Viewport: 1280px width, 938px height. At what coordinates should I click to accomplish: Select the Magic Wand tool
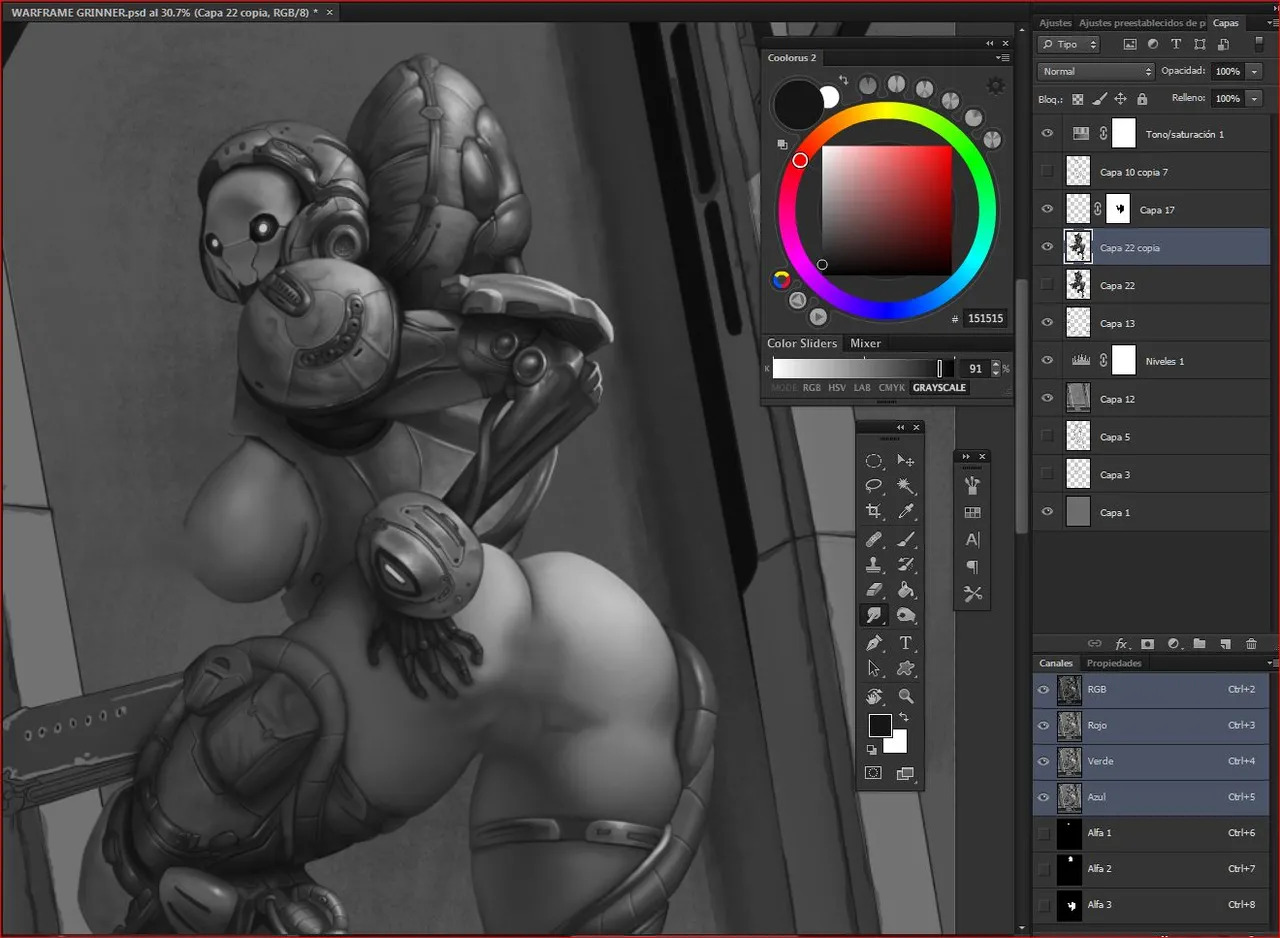[x=906, y=486]
